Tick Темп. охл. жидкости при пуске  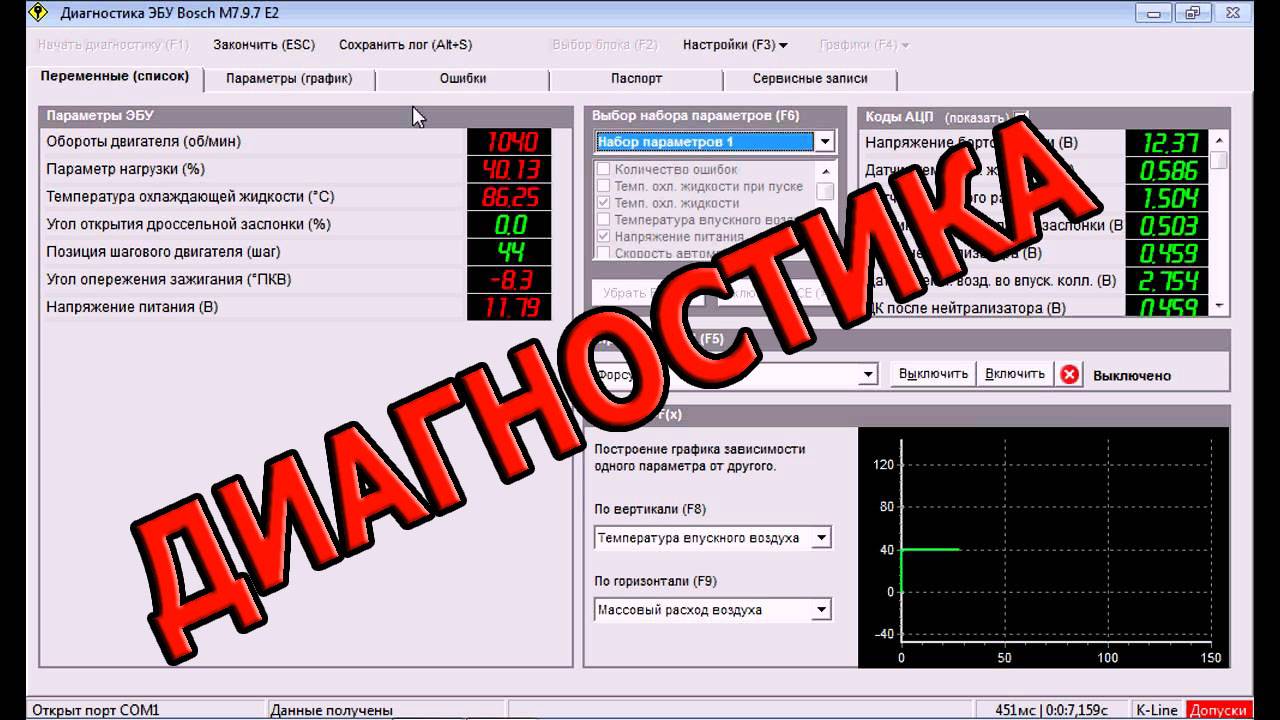603,187
